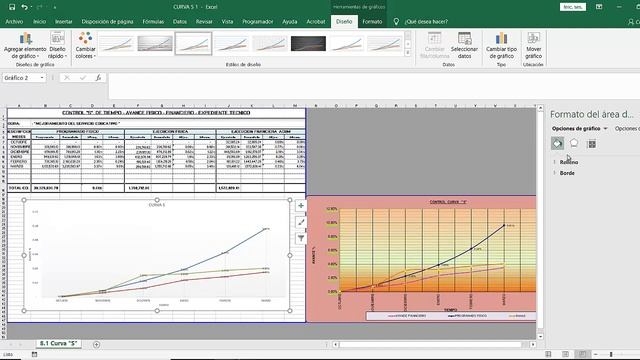This screenshot has width=640, height=360.
Task: Click the insert function fx icon
Action: point(98,78)
